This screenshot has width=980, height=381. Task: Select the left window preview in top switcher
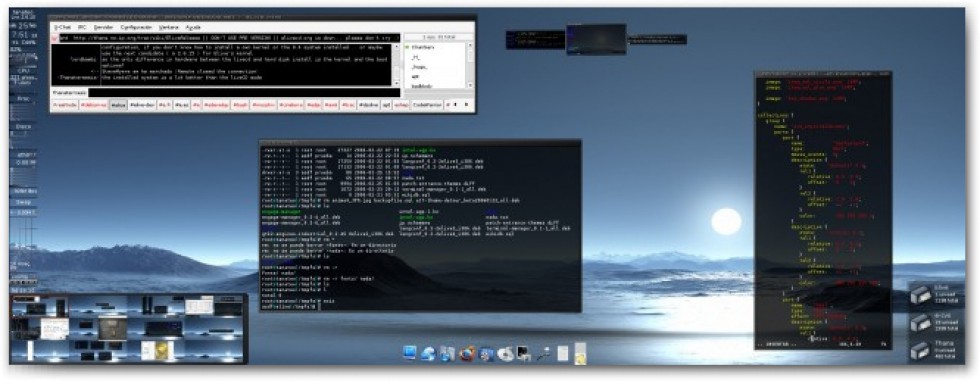point(536,39)
